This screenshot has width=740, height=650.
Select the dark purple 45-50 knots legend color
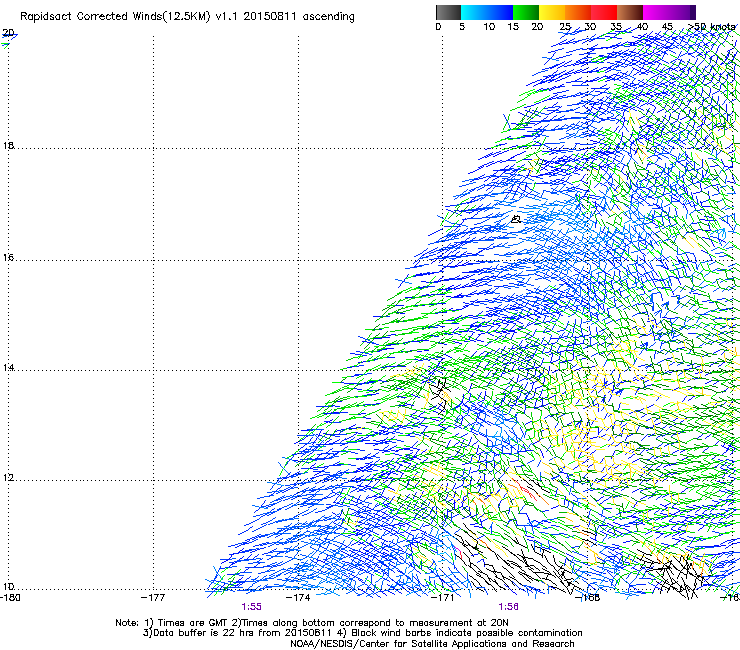(x=682, y=12)
